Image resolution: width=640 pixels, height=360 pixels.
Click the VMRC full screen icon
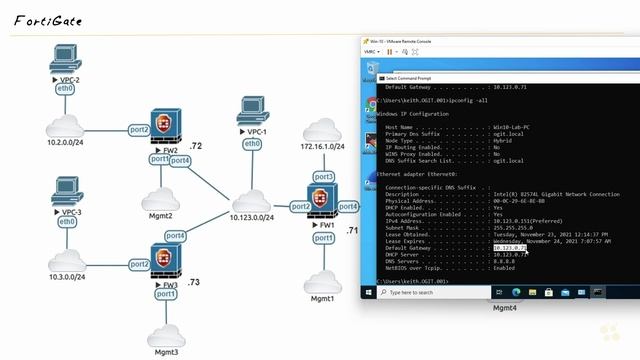coord(415,52)
